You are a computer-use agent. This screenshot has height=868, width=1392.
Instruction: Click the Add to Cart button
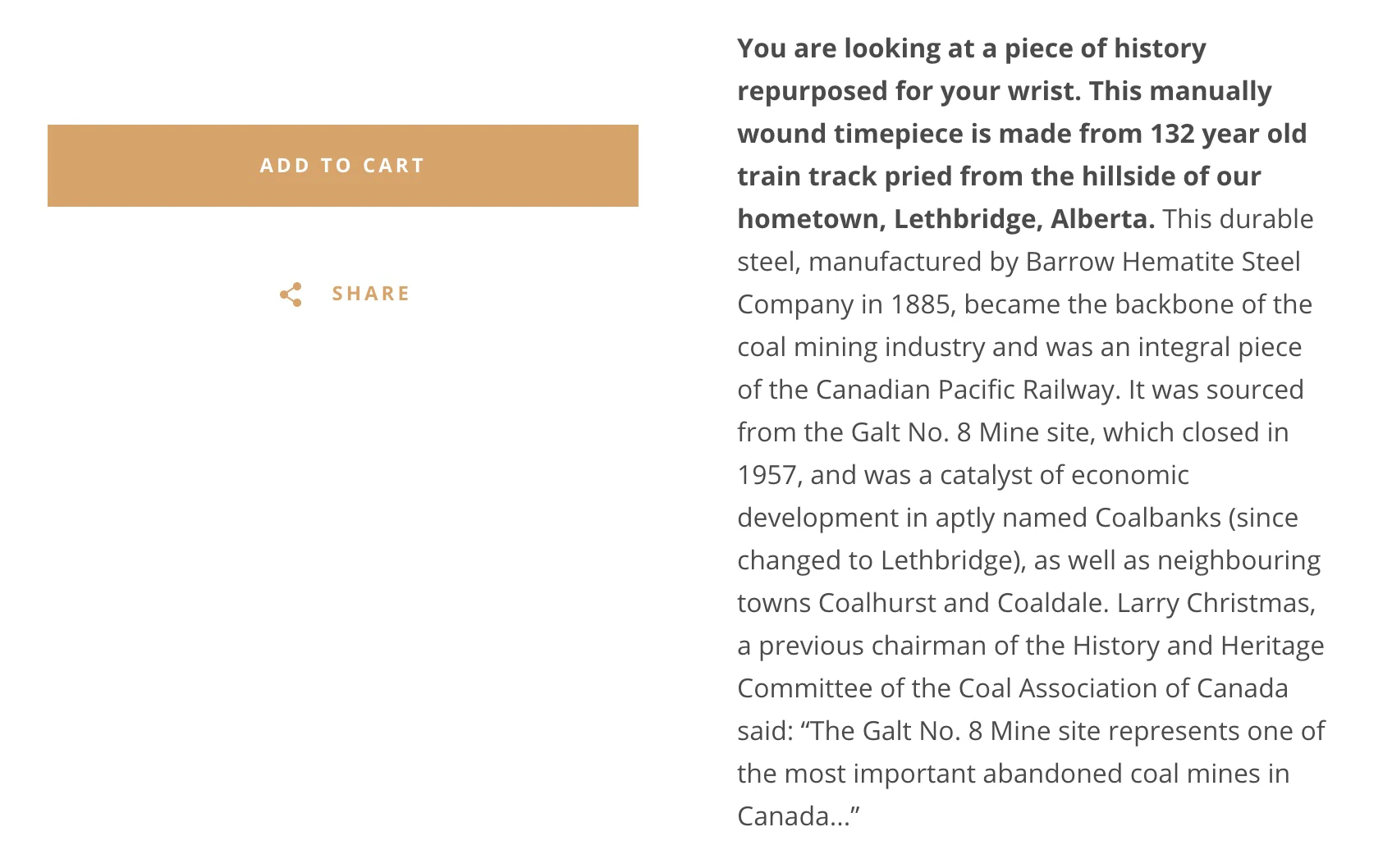342,166
